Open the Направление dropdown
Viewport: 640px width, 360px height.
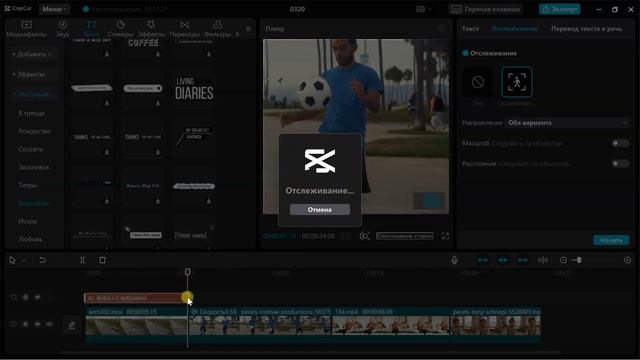(567, 123)
